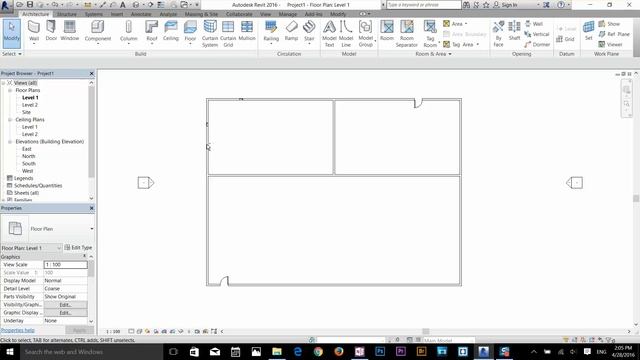Viewport: 640px width, 360px height.
Task: Open the Systems ribbon tab
Action: (x=93, y=14)
